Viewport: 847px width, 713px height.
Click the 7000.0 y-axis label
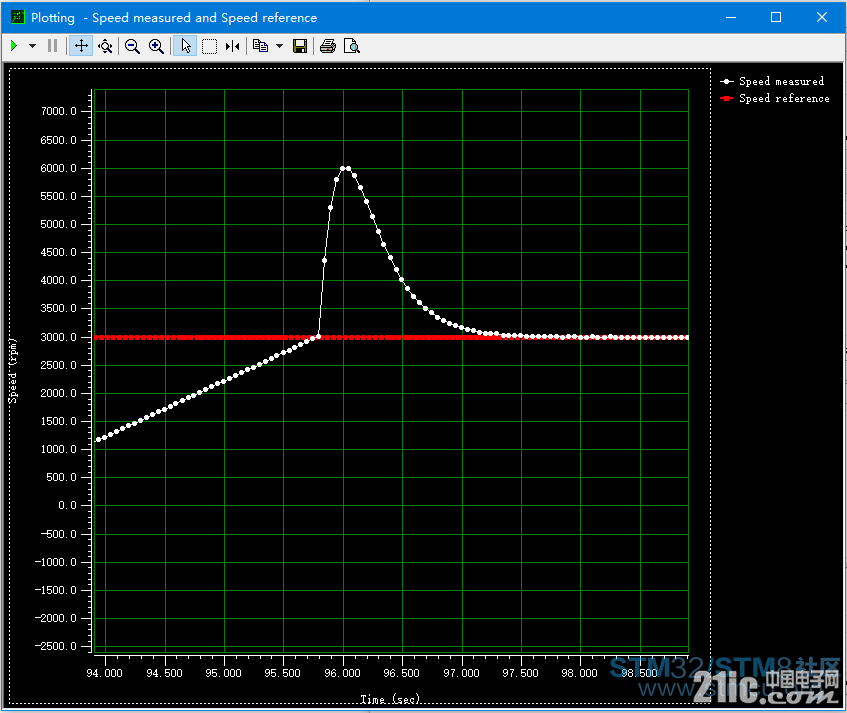[x=59, y=111]
